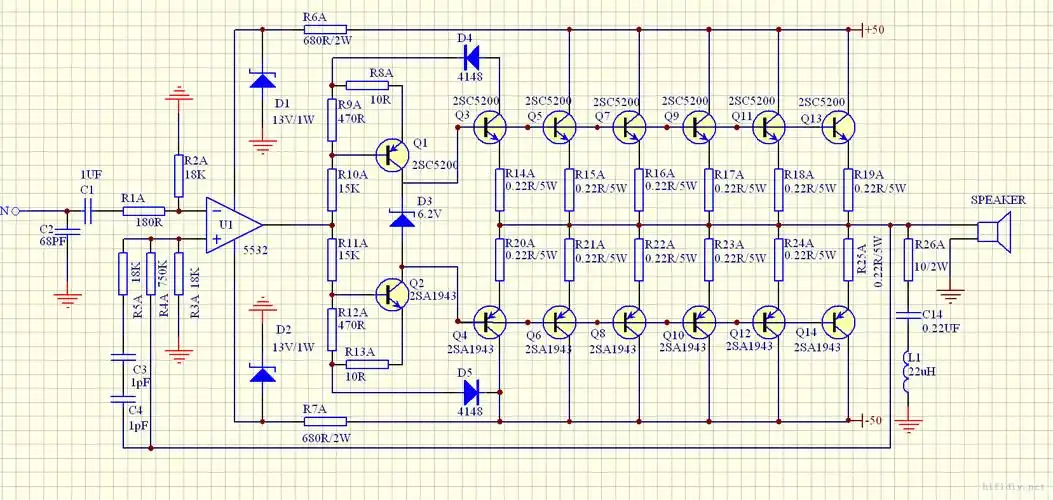
Task: Click the D1 13V/1W zener diode
Action: (x=262, y=80)
